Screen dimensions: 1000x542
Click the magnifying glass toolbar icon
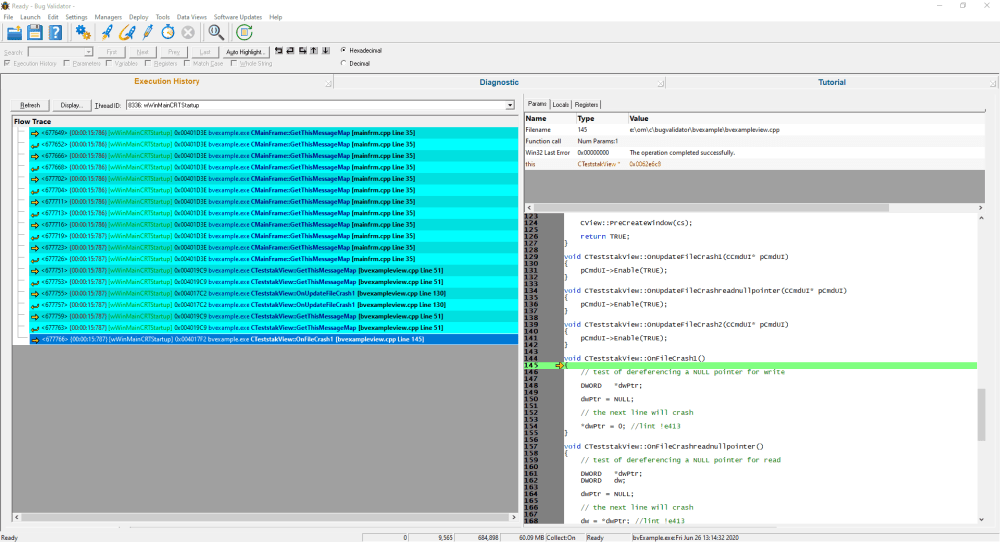pyautogui.click(x=216, y=33)
